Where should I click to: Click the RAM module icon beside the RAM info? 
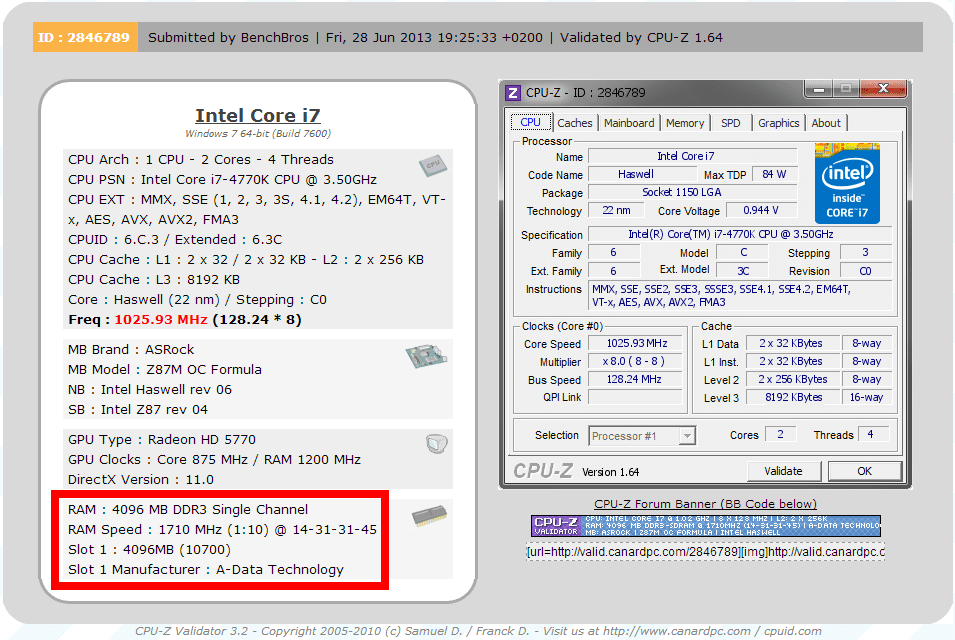pos(429,515)
